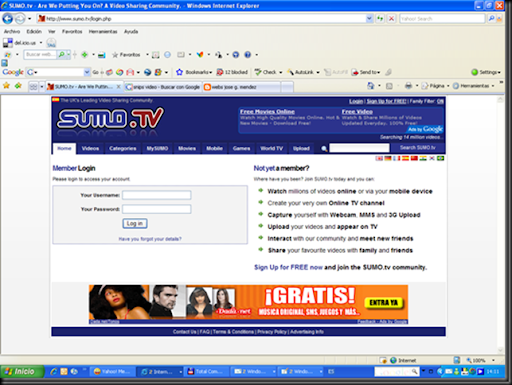Click the Free Movies Online ad link
The width and height of the screenshot is (512, 385).
pos(267,112)
